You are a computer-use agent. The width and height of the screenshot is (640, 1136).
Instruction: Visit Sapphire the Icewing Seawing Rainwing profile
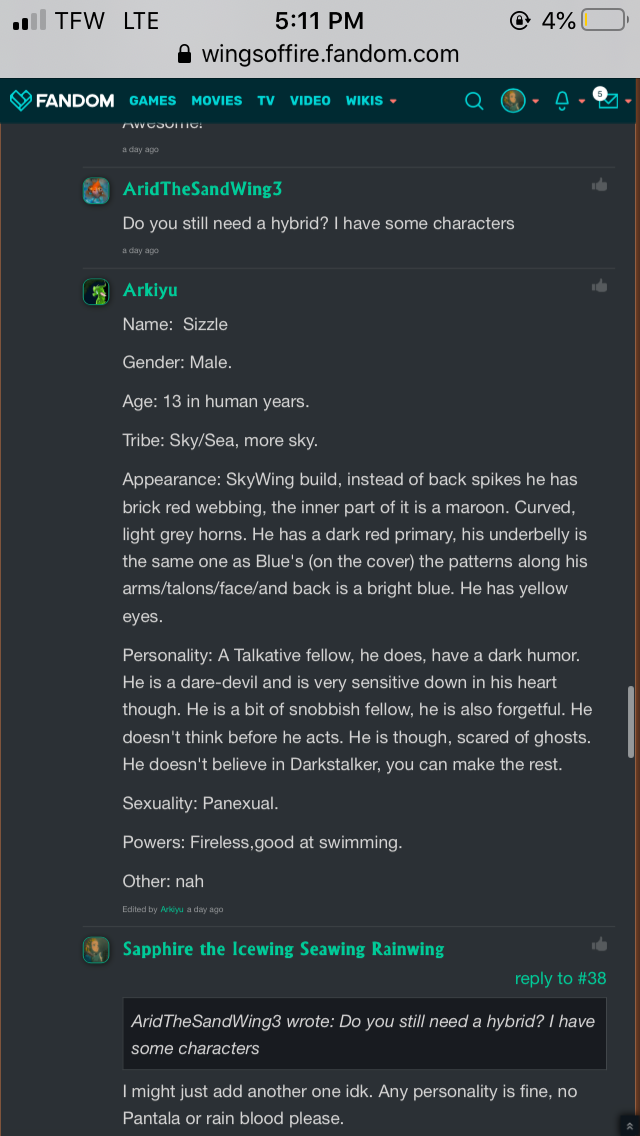pyautogui.click(x=283, y=949)
